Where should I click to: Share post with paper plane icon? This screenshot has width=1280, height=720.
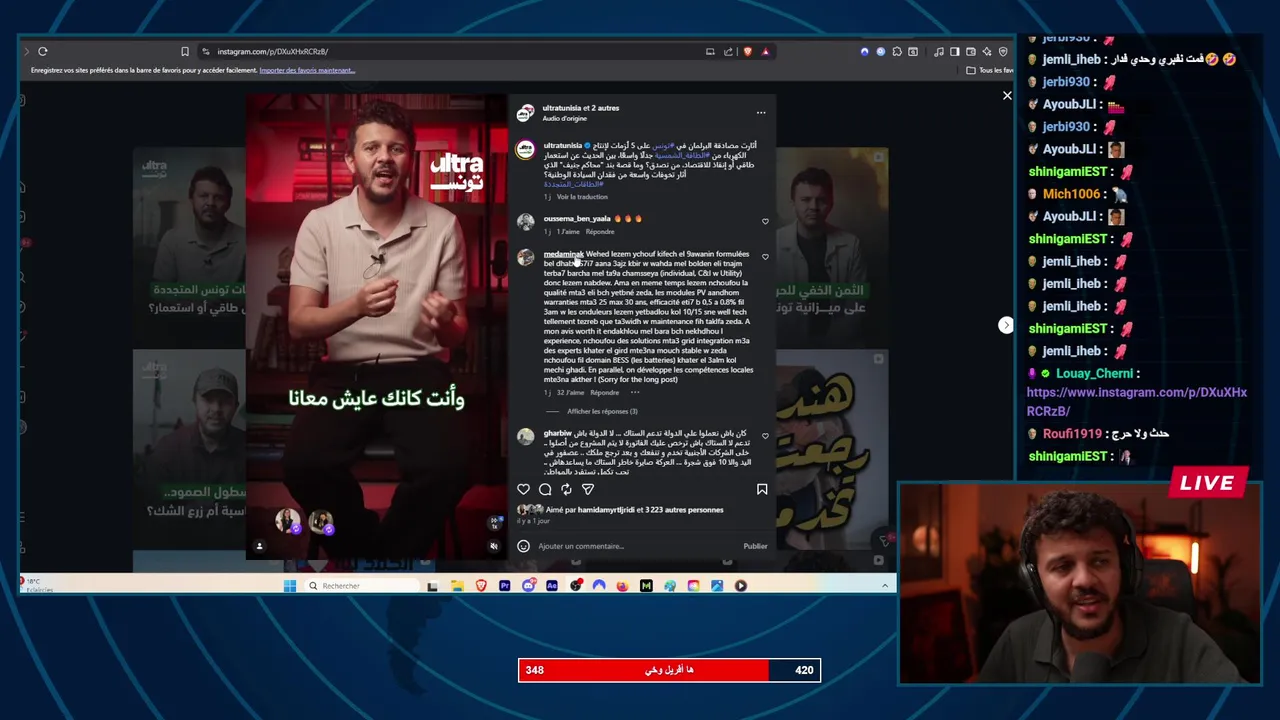click(588, 489)
